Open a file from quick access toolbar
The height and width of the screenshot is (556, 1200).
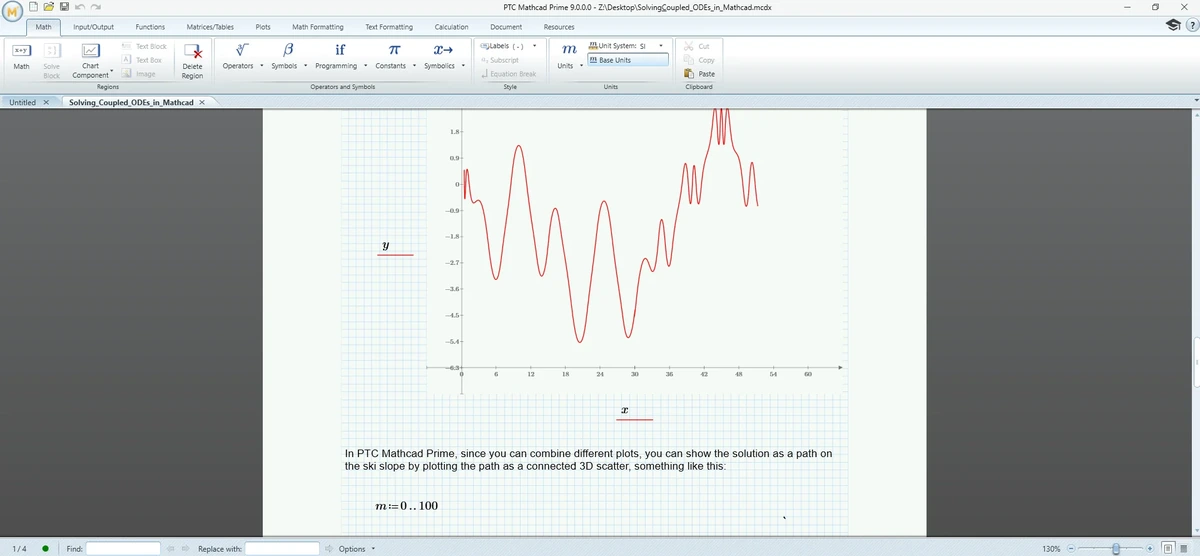click(47, 7)
